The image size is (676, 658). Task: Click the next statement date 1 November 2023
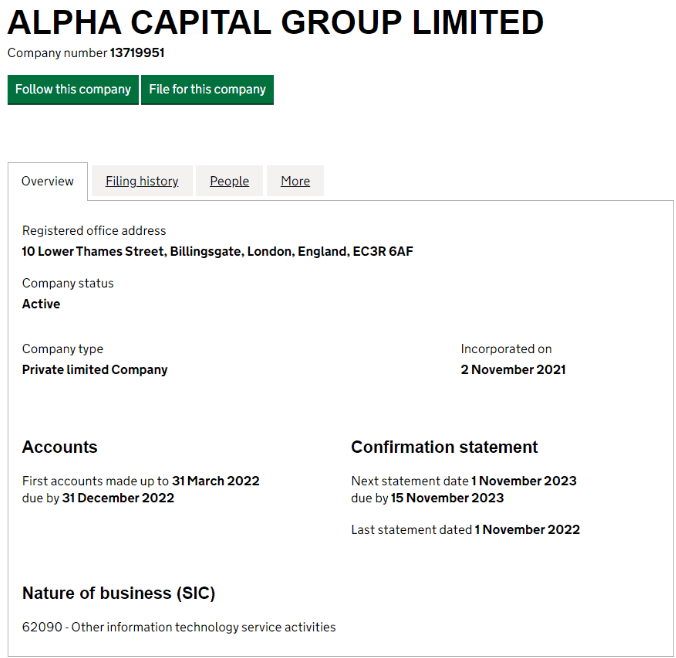point(524,481)
